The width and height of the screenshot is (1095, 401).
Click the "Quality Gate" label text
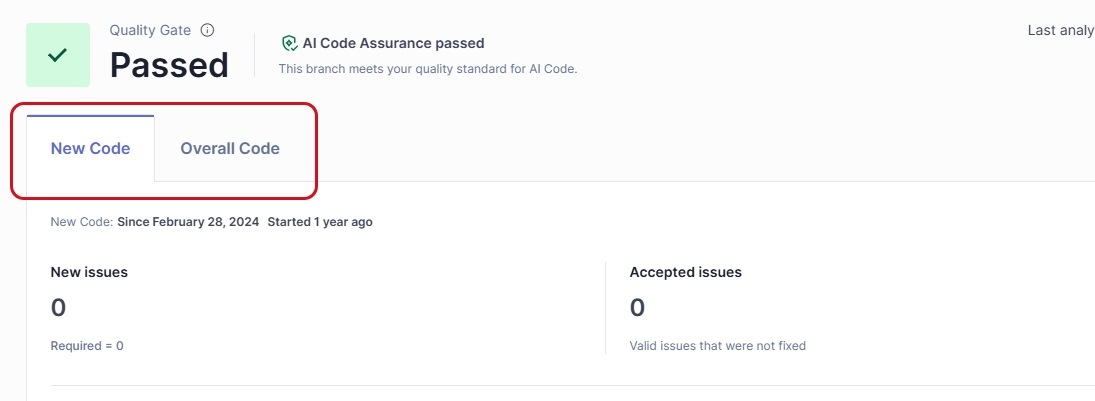pos(150,30)
